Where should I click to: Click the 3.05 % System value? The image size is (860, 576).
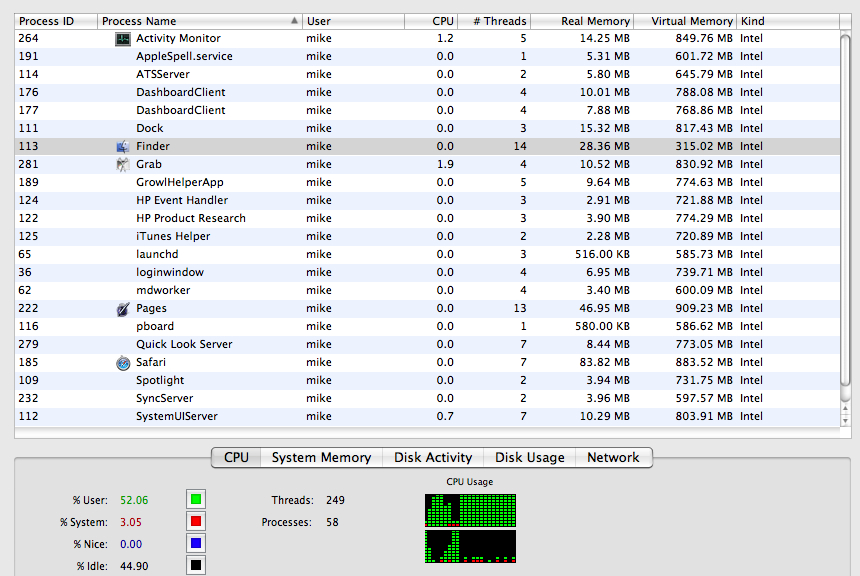tap(131, 522)
